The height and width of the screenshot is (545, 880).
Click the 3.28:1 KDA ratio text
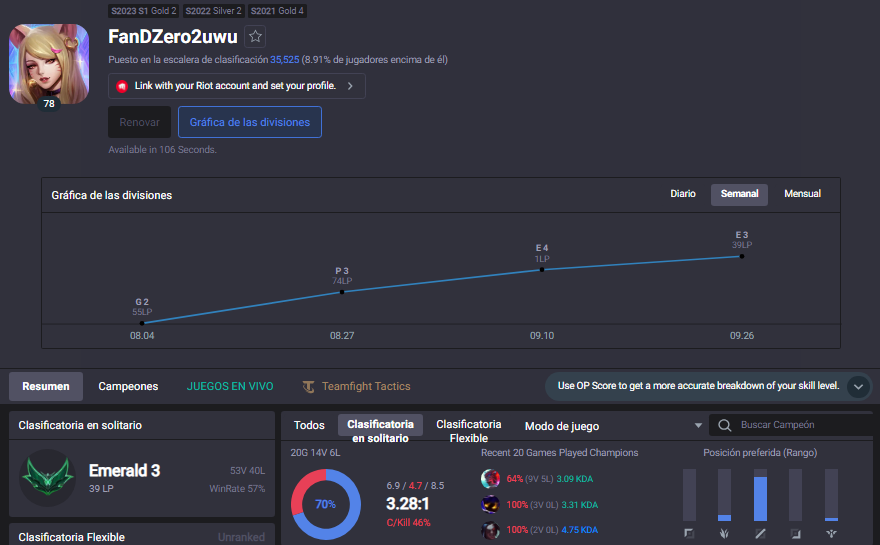407,504
